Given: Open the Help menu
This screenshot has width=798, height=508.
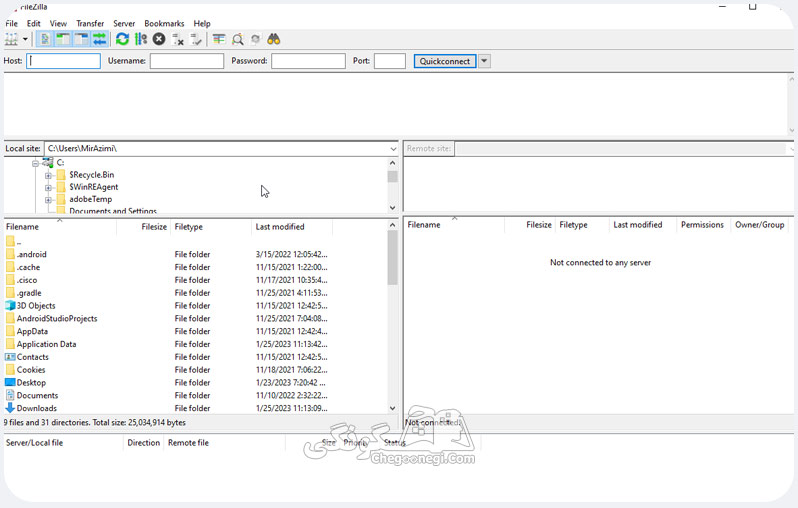Looking at the screenshot, I should click(202, 23).
